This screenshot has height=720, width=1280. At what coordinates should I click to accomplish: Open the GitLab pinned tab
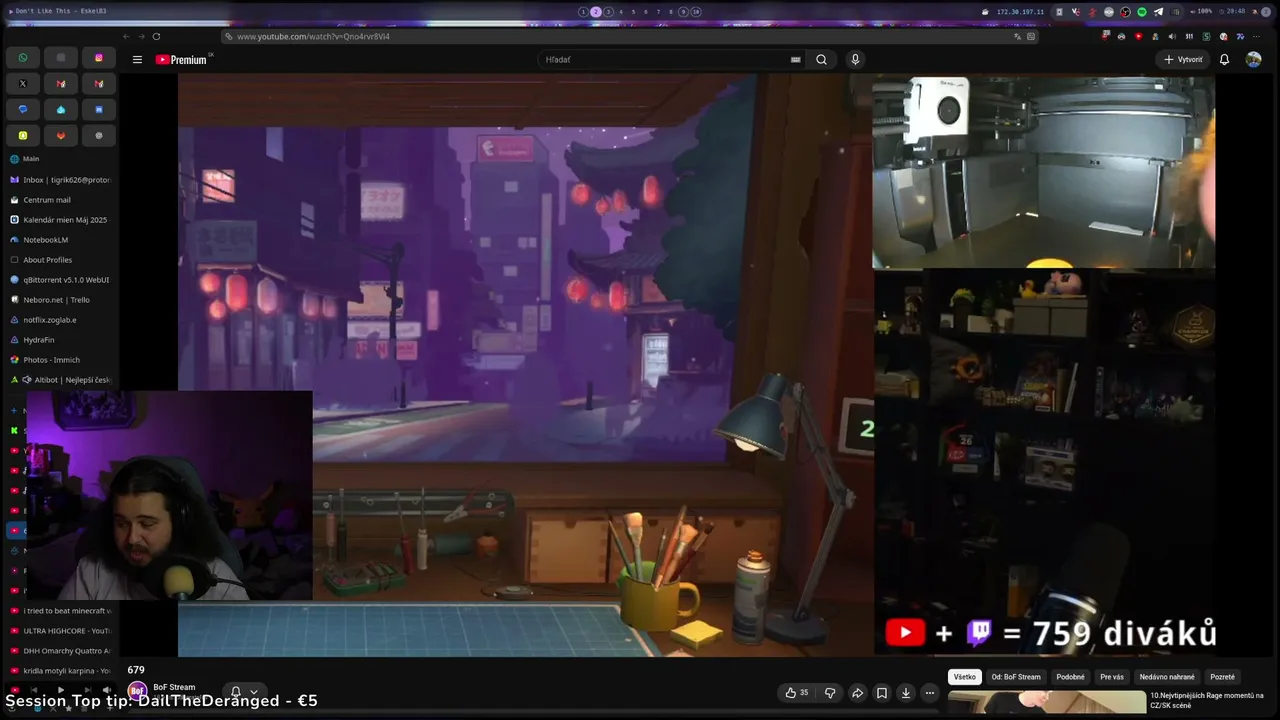[x=61, y=136]
